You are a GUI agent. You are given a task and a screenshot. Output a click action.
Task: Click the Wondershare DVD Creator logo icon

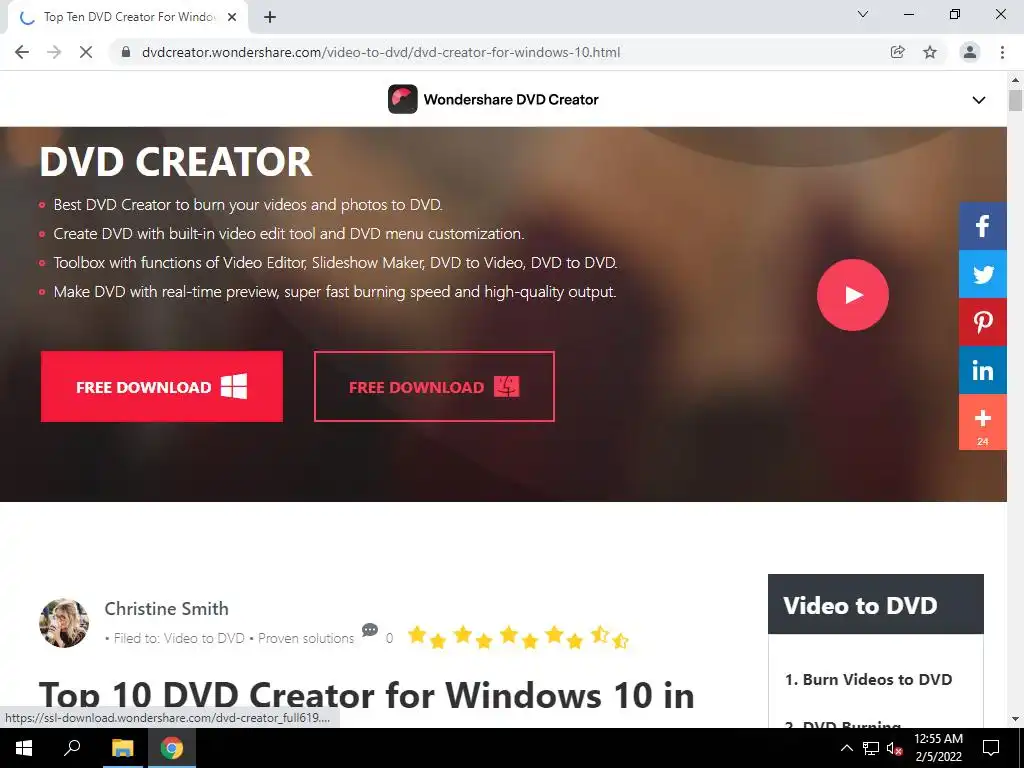coord(402,99)
